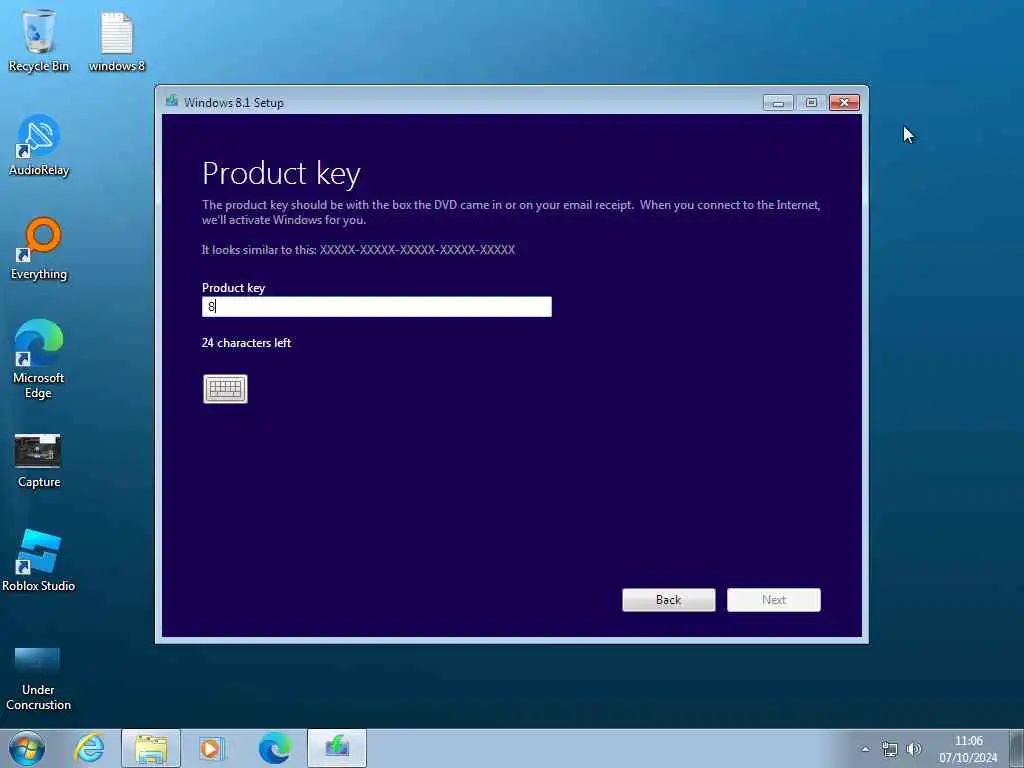Select the windows 8 text file icon
1024x768 pixels.
coord(117,40)
